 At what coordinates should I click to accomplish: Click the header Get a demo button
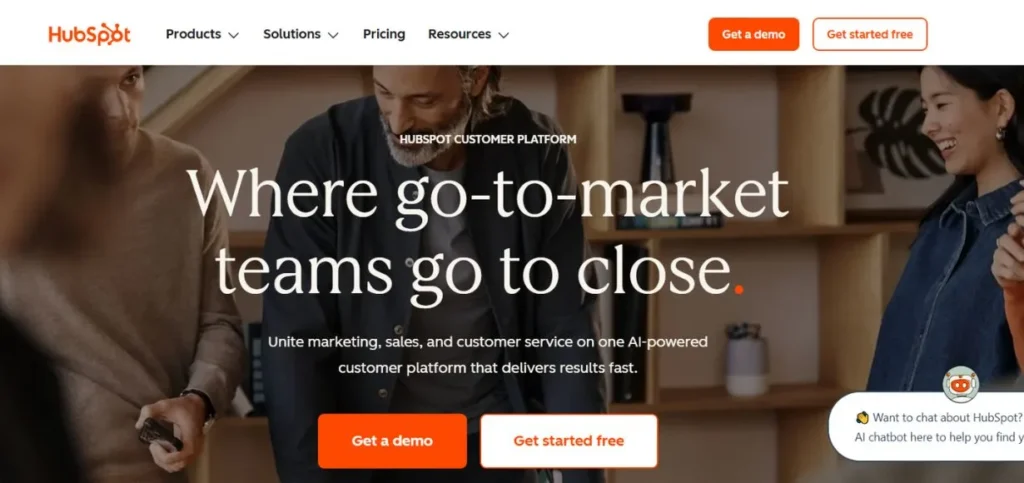coord(754,34)
